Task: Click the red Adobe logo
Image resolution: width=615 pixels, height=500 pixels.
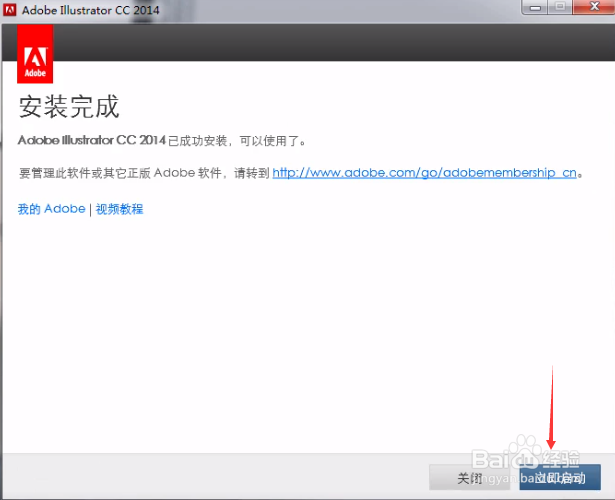Action: [35, 54]
